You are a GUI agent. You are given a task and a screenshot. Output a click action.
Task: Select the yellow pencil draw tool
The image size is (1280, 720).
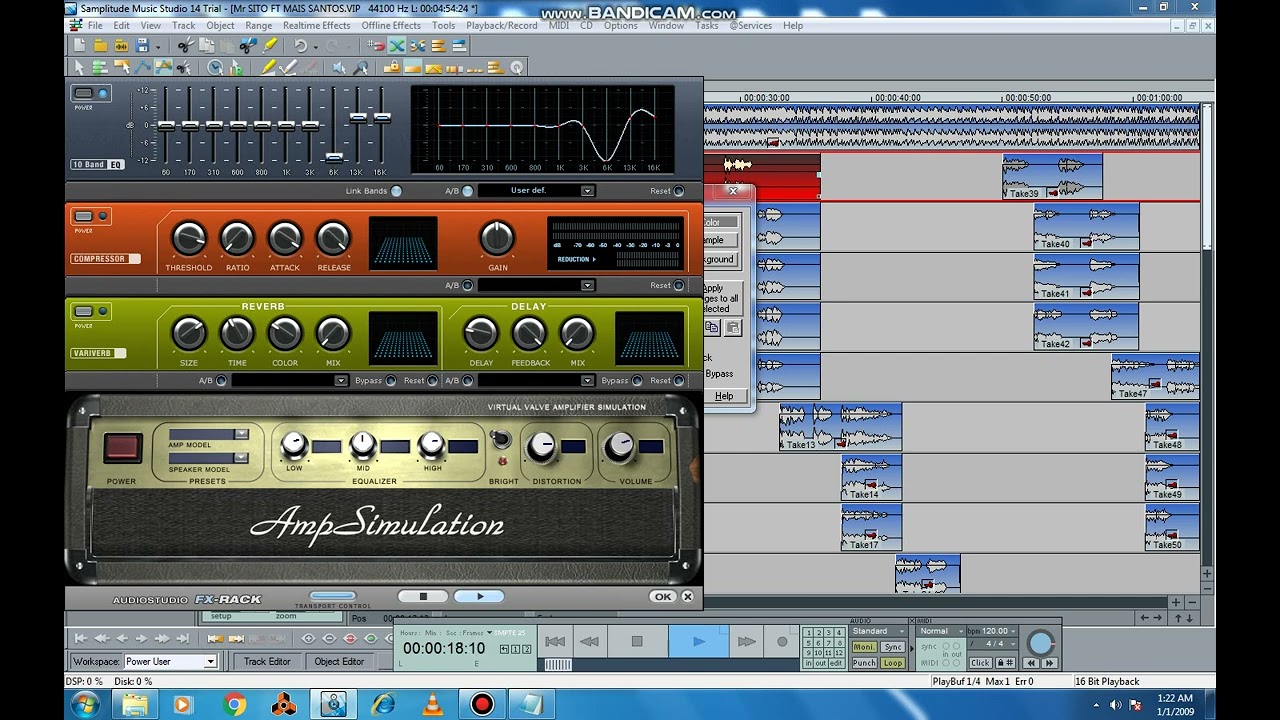(268, 68)
